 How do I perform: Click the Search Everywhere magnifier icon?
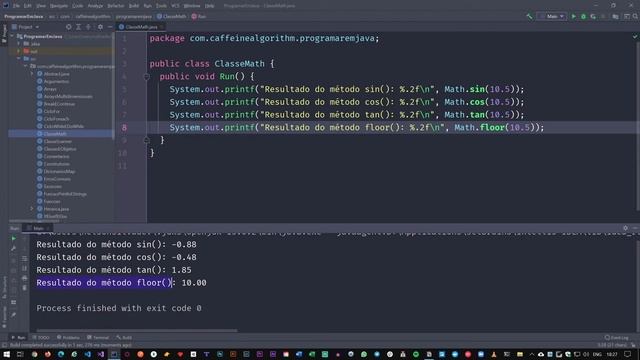(x=635, y=16)
